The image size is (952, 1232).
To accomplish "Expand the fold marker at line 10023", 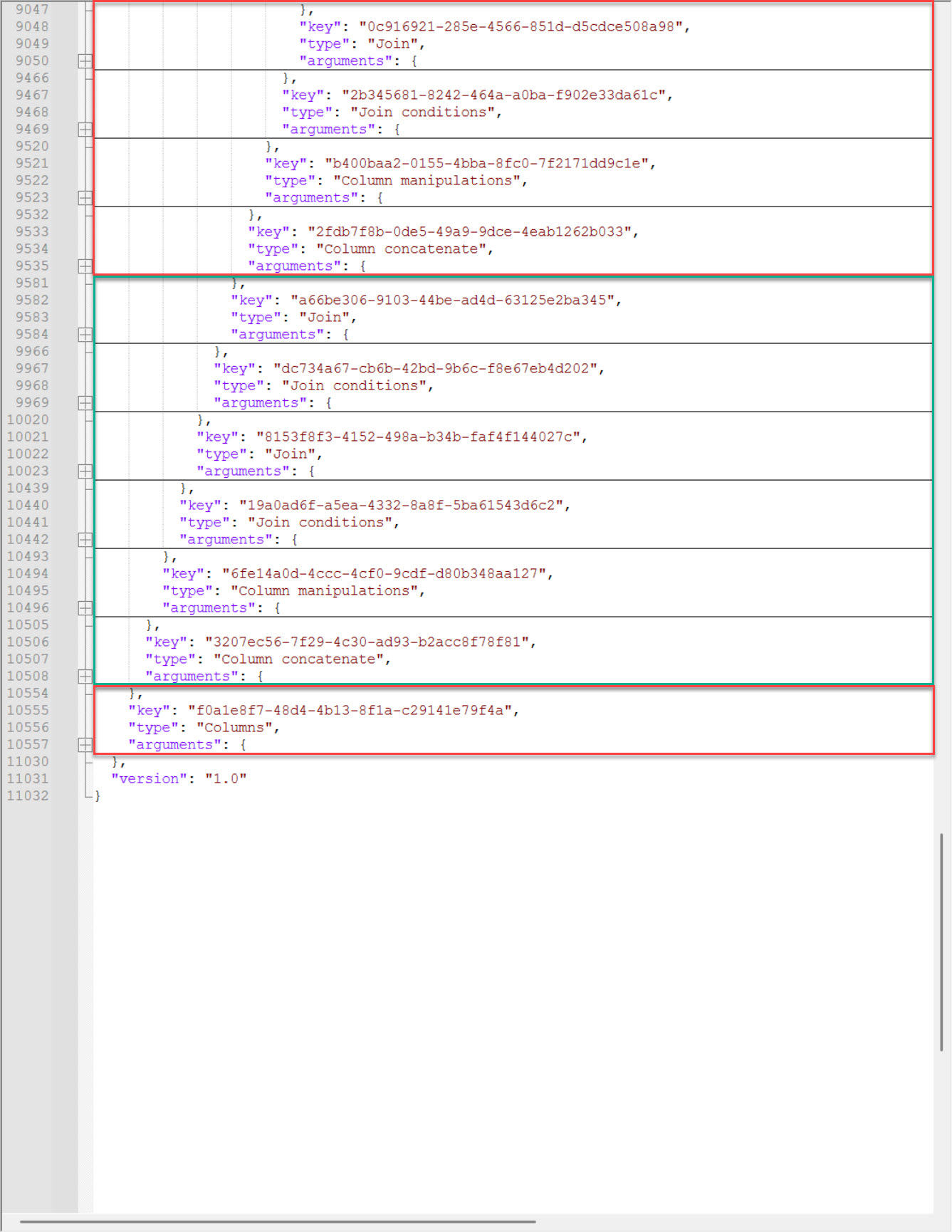I will click(x=85, y=471).
